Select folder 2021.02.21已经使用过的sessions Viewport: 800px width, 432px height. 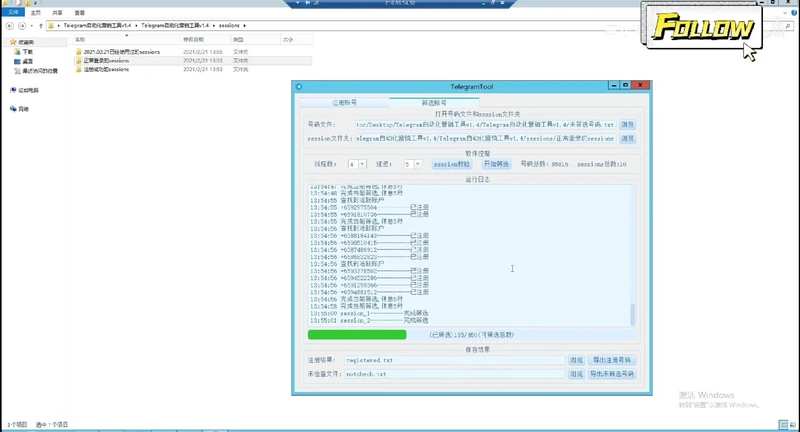click(121, 52)
